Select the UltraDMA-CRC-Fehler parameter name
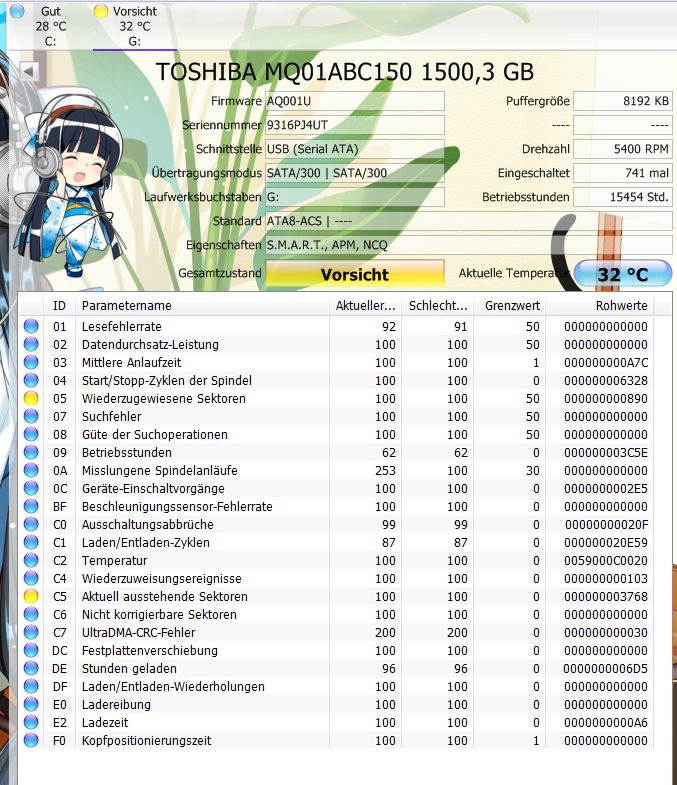 [139, 633]
